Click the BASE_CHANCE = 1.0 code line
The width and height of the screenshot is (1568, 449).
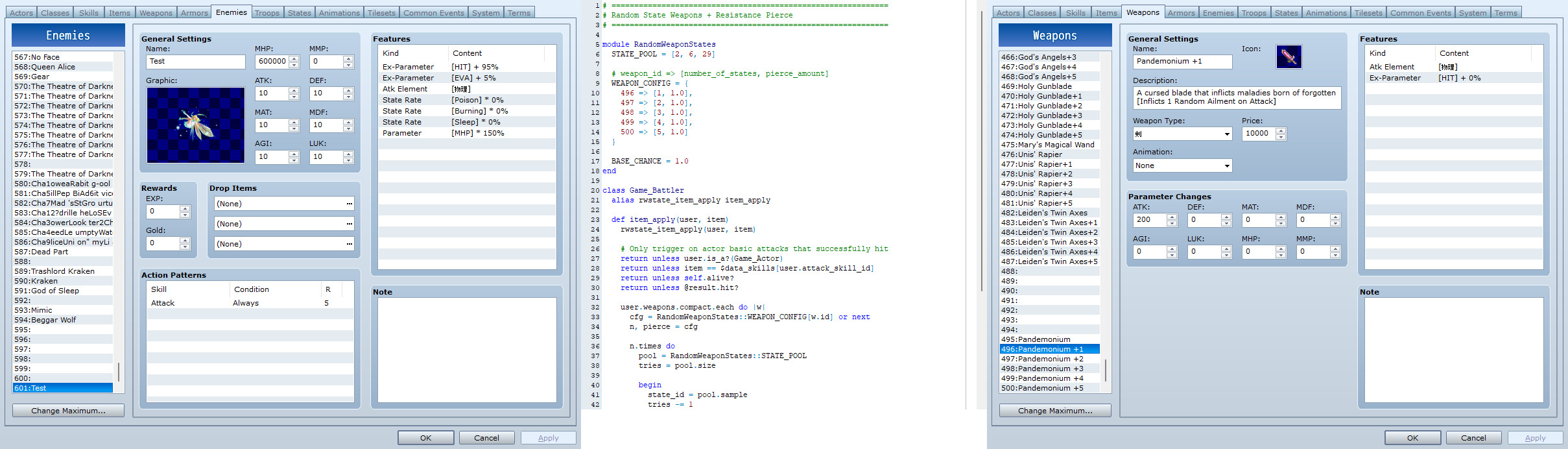pos(650,161)
